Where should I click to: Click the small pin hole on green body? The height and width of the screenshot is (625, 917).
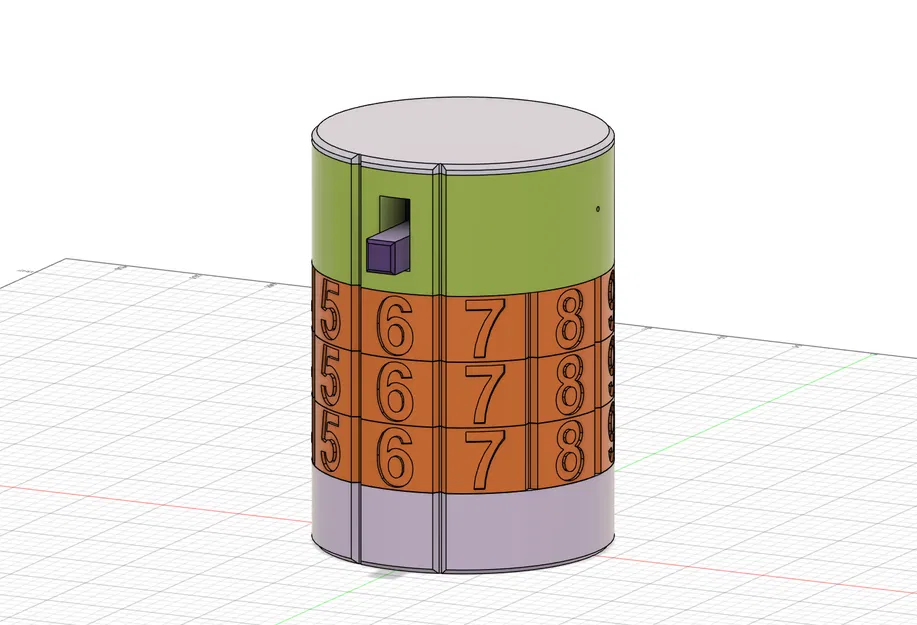[x=598, y=209]
